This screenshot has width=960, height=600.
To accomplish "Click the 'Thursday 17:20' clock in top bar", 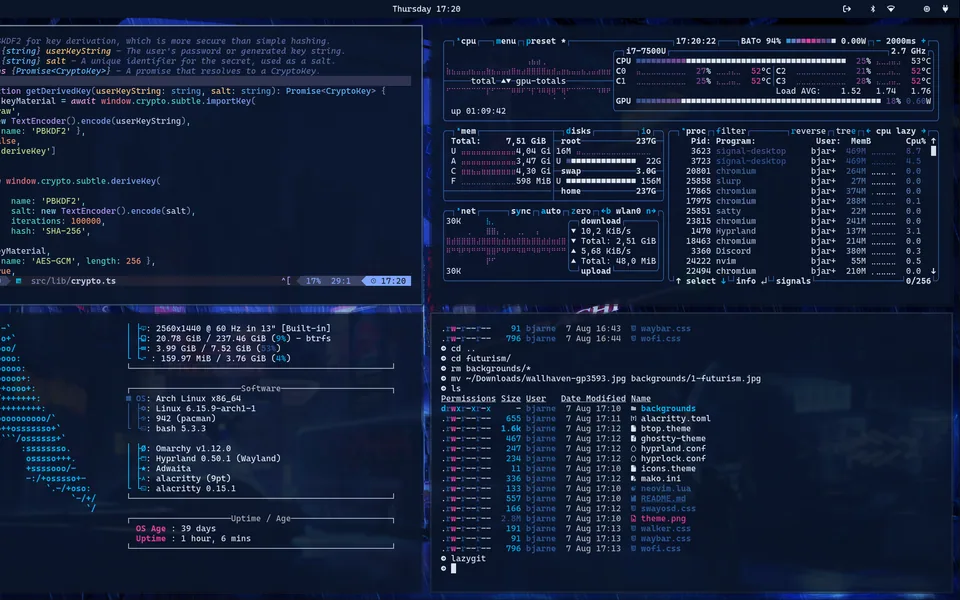I will 426,9.
